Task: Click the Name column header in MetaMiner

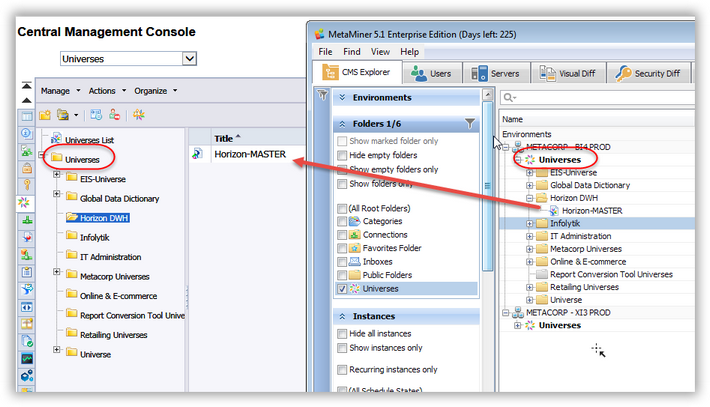Action: (512, 119)
